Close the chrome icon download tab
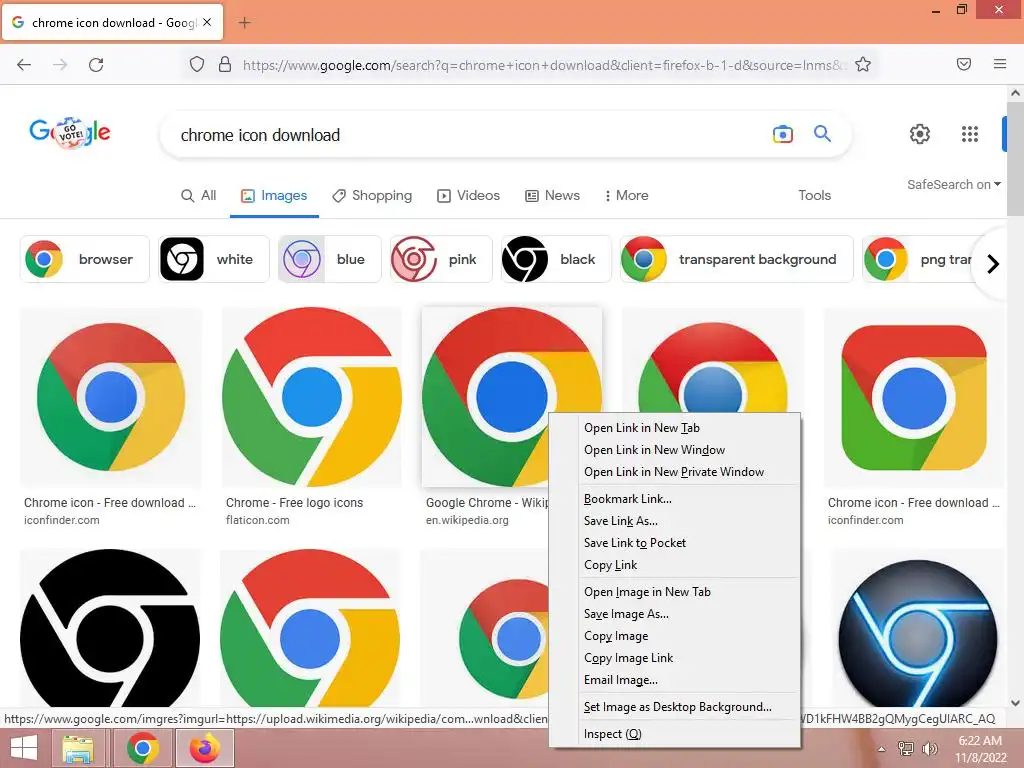This screenshot has width=1024, height=768. tap(207, 22)
